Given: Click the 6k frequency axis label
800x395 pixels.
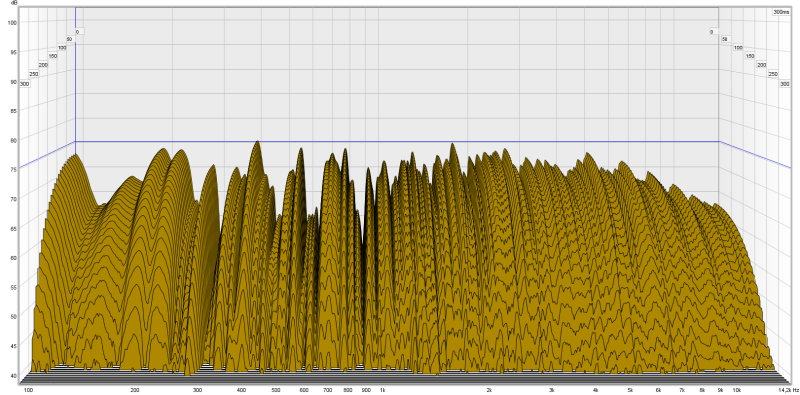Looking at the screenshot, I should [x=658, y=390].
